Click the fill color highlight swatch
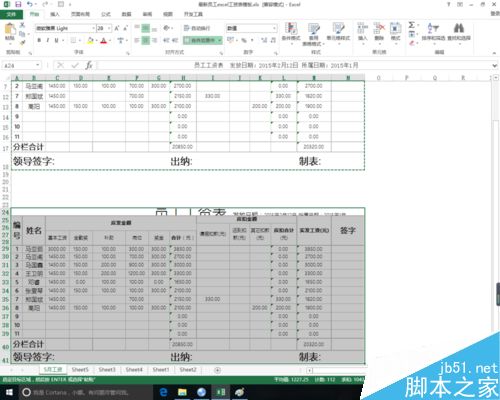Image resolution: width=500 pixels, height=400 pixels. [90, 41]
